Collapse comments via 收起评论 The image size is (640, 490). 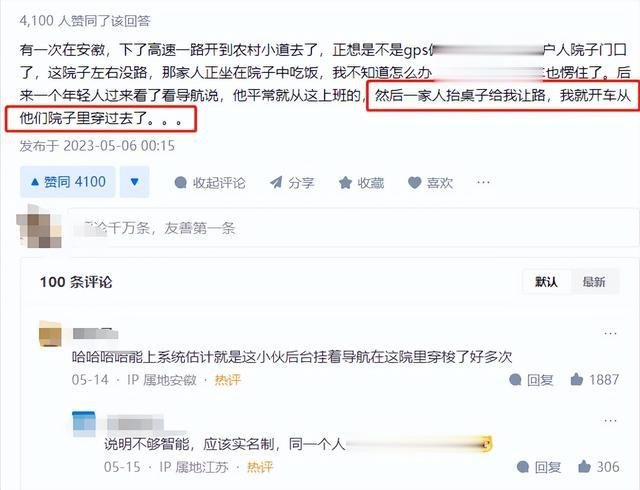tap(210, 183)
